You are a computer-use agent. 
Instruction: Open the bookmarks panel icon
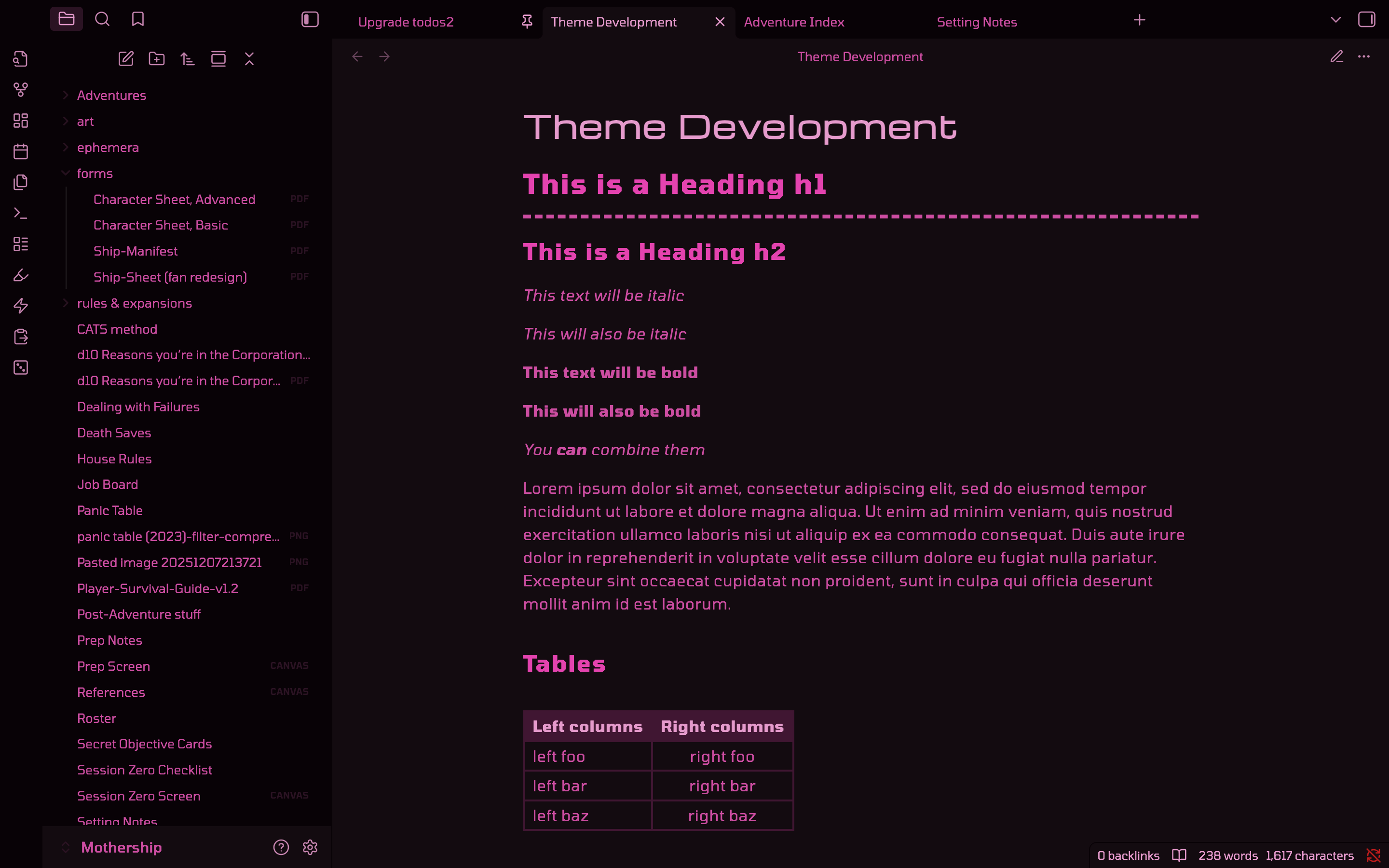pos(138,19)
